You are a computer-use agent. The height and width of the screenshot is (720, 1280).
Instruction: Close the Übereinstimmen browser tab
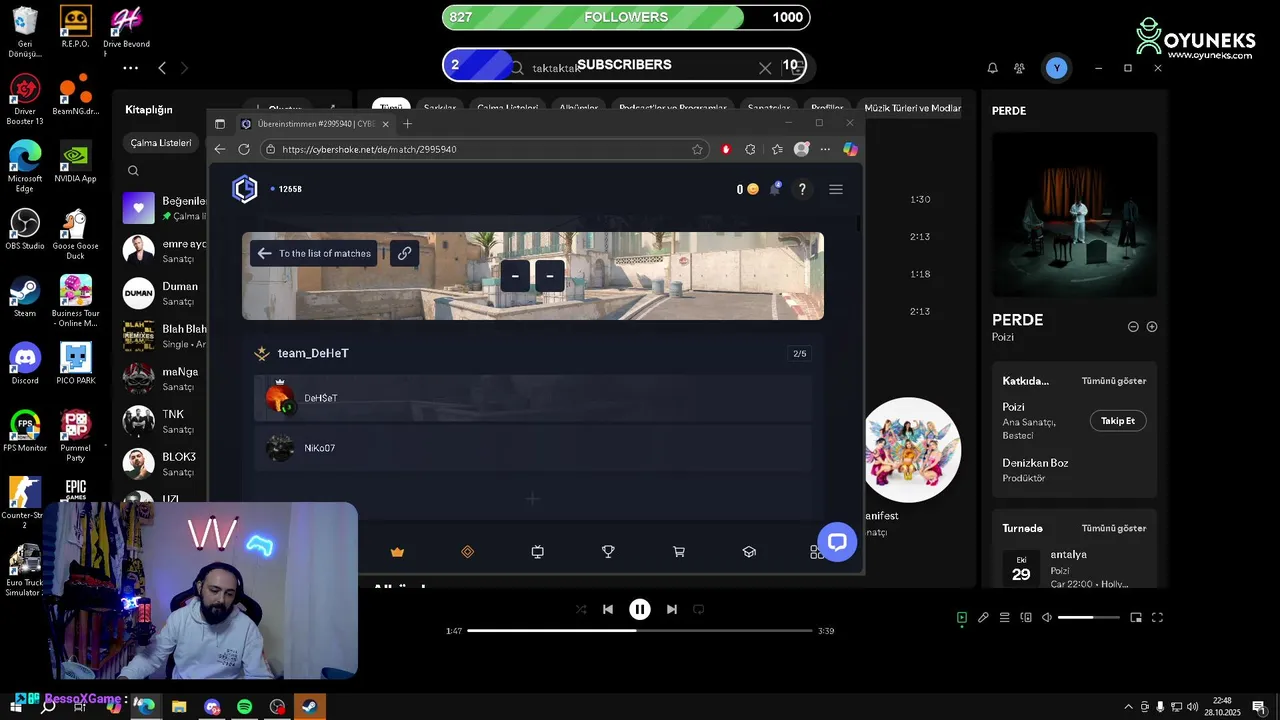(385, 124)
